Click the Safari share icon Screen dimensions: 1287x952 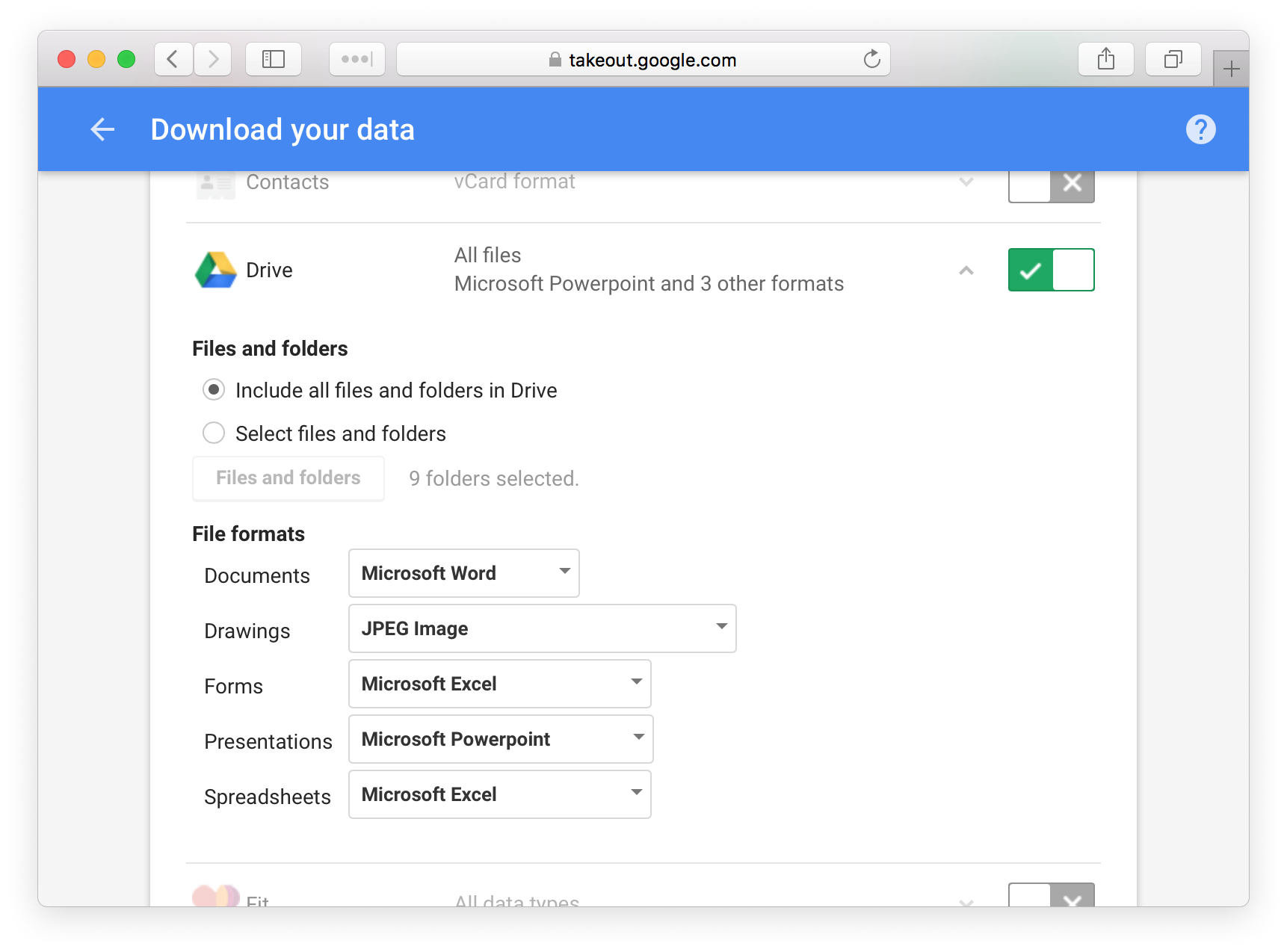click(1105, 58)
